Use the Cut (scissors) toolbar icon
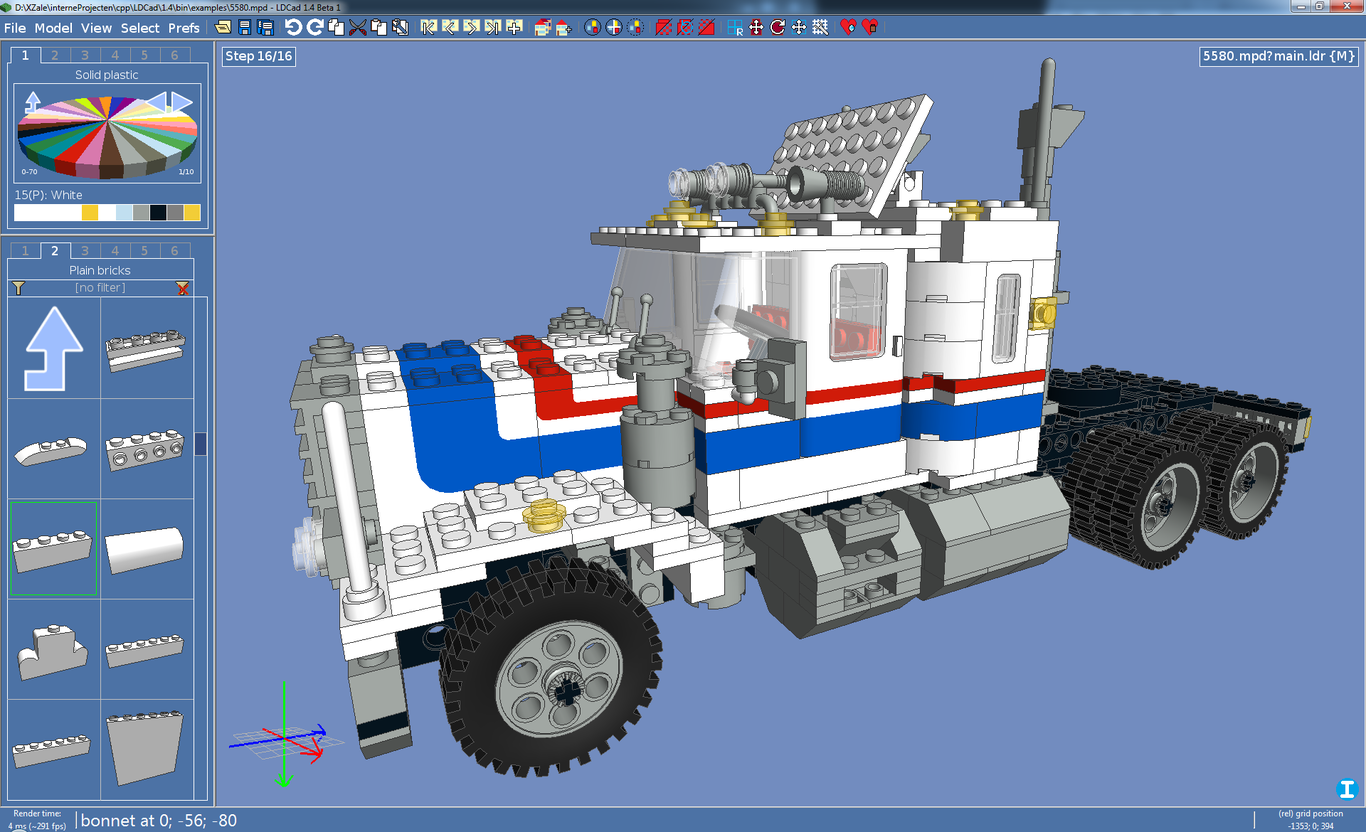This screenshot has width=1366, height=832. coord(357,28)
